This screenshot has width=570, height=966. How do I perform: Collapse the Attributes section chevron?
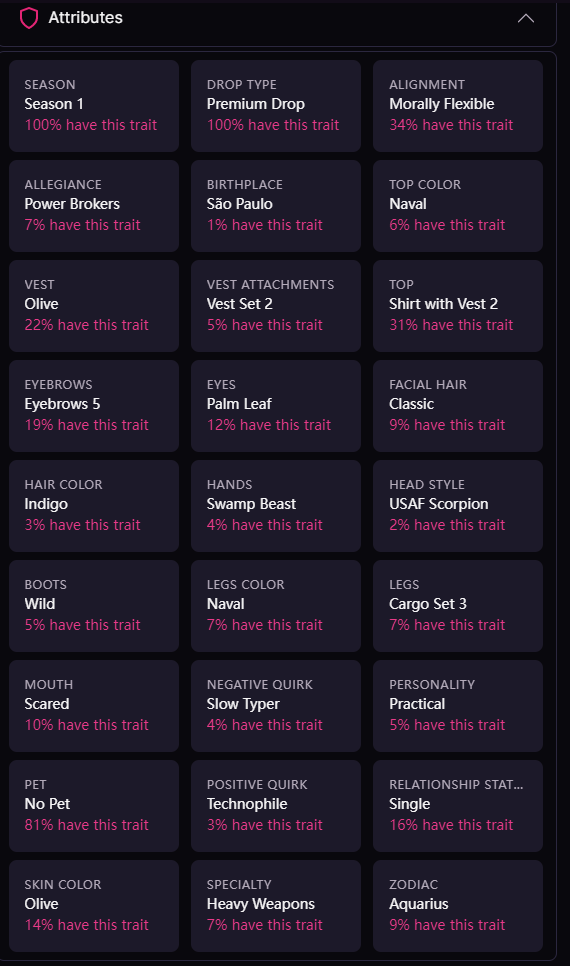526,18
